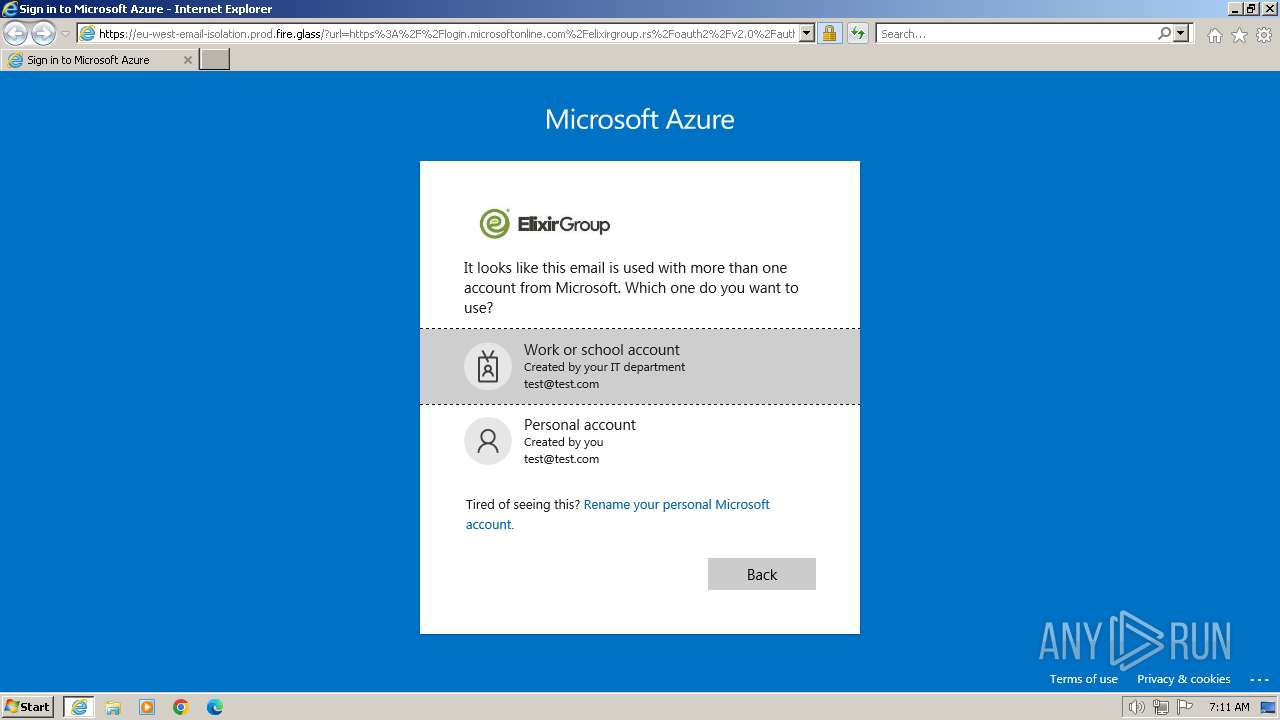Click the volume speaker tray icon
The height and width of the screenshot is (720, 1280).
click(1136, 707)
